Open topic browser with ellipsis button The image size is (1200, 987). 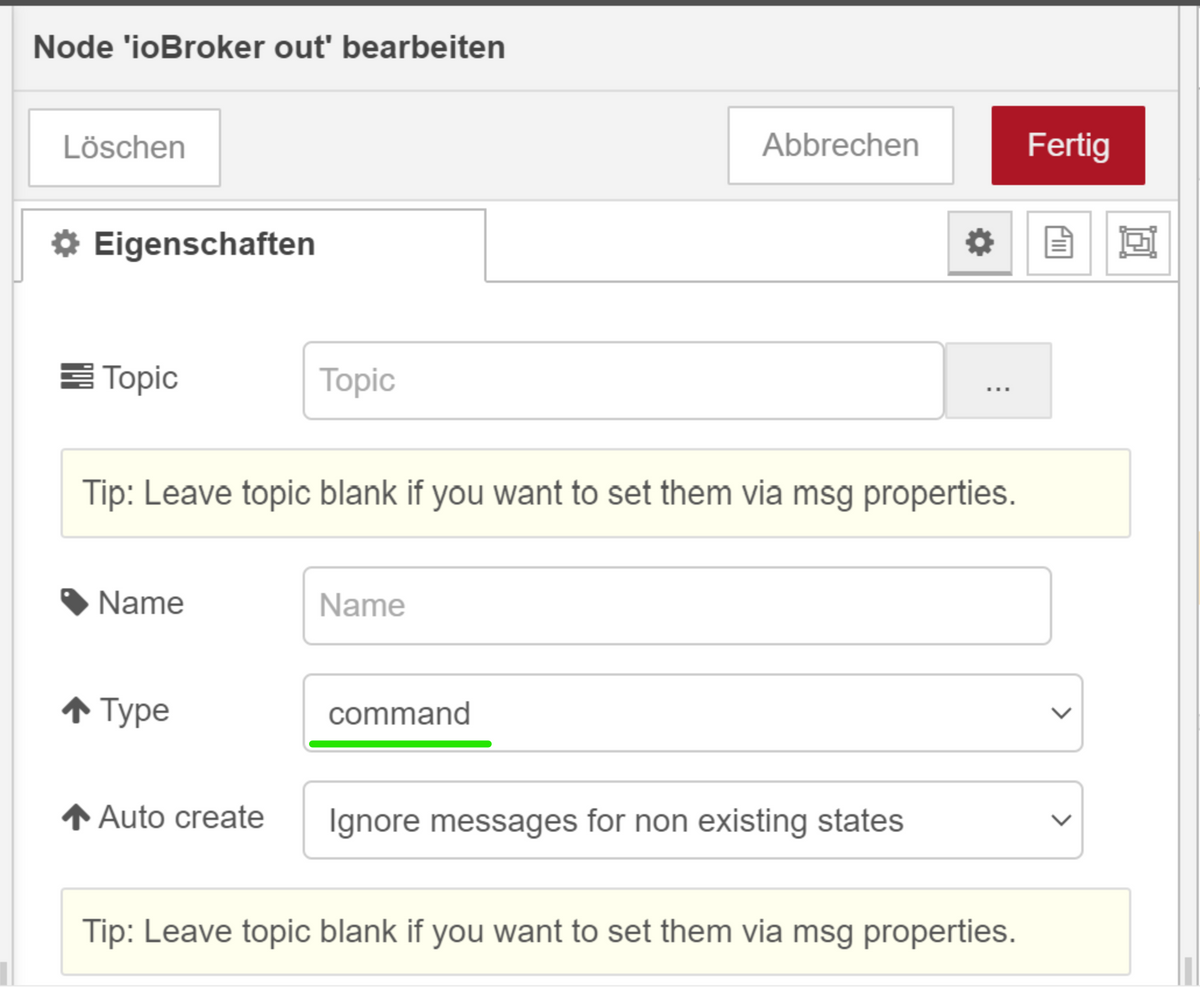click(x=998, y=381)
